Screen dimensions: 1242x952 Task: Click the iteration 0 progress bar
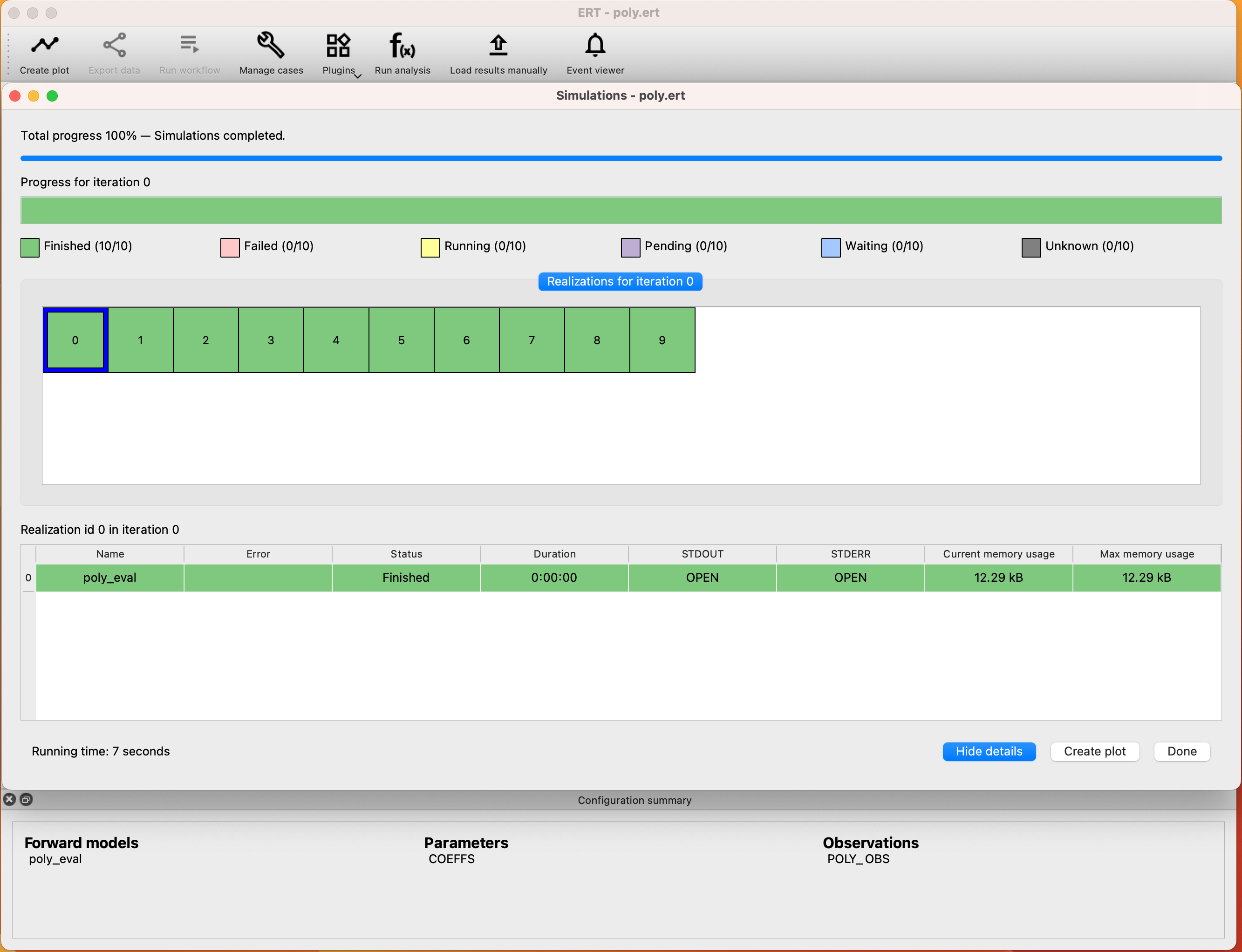tap(621, 210)
